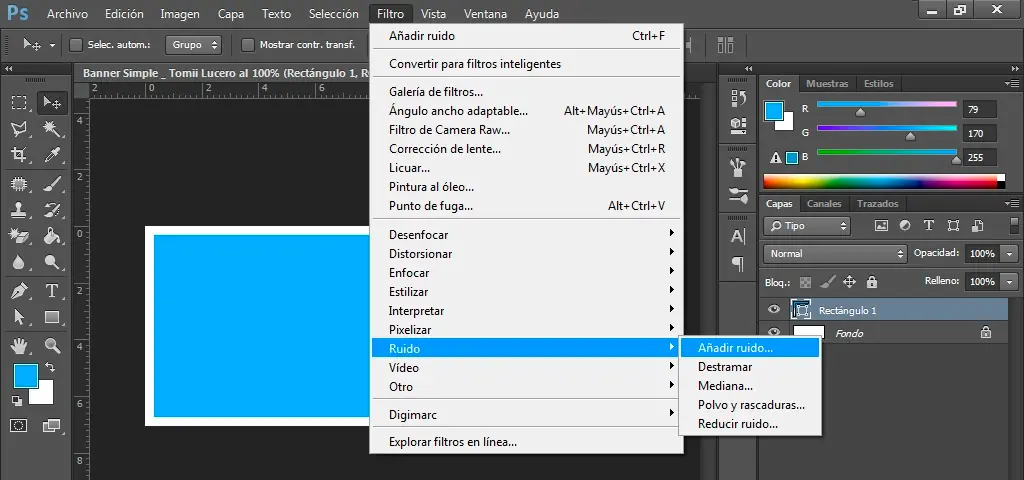Select the Horizontal Type tool
The image size is (1024, 480).
[x=52, y=291]
